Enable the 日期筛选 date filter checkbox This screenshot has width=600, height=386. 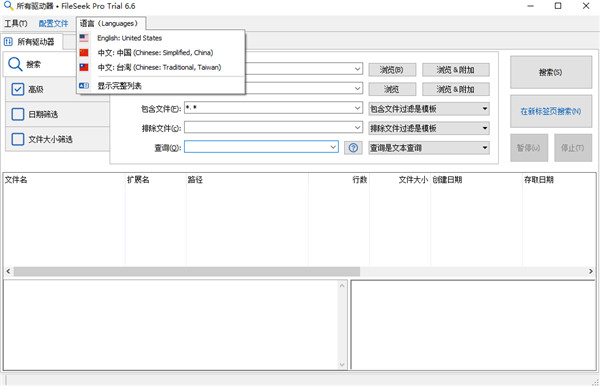point(18,114)
